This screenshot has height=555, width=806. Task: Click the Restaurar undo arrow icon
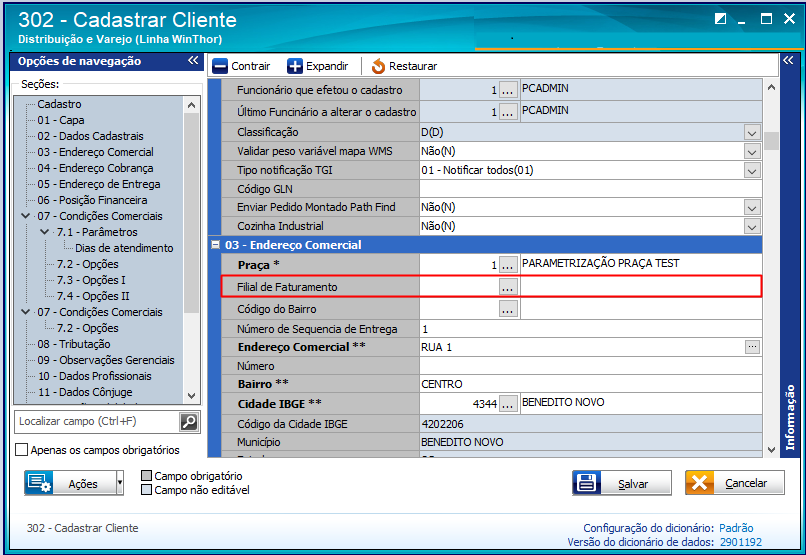(x=378, y=66)
